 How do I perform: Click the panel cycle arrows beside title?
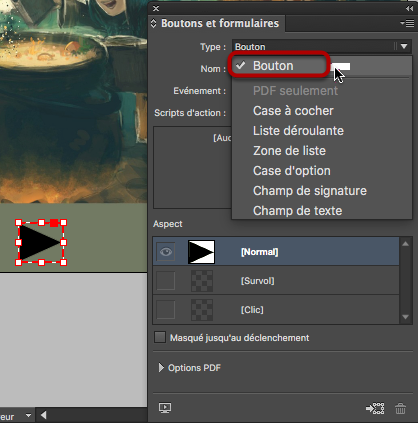[154, 23]
